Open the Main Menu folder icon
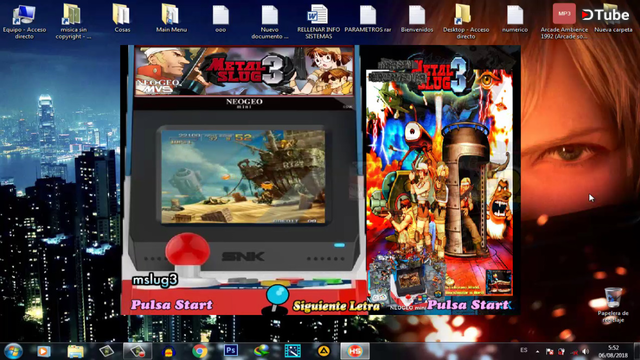The height and width of the screenshot is (360, 640). (171, 18)
